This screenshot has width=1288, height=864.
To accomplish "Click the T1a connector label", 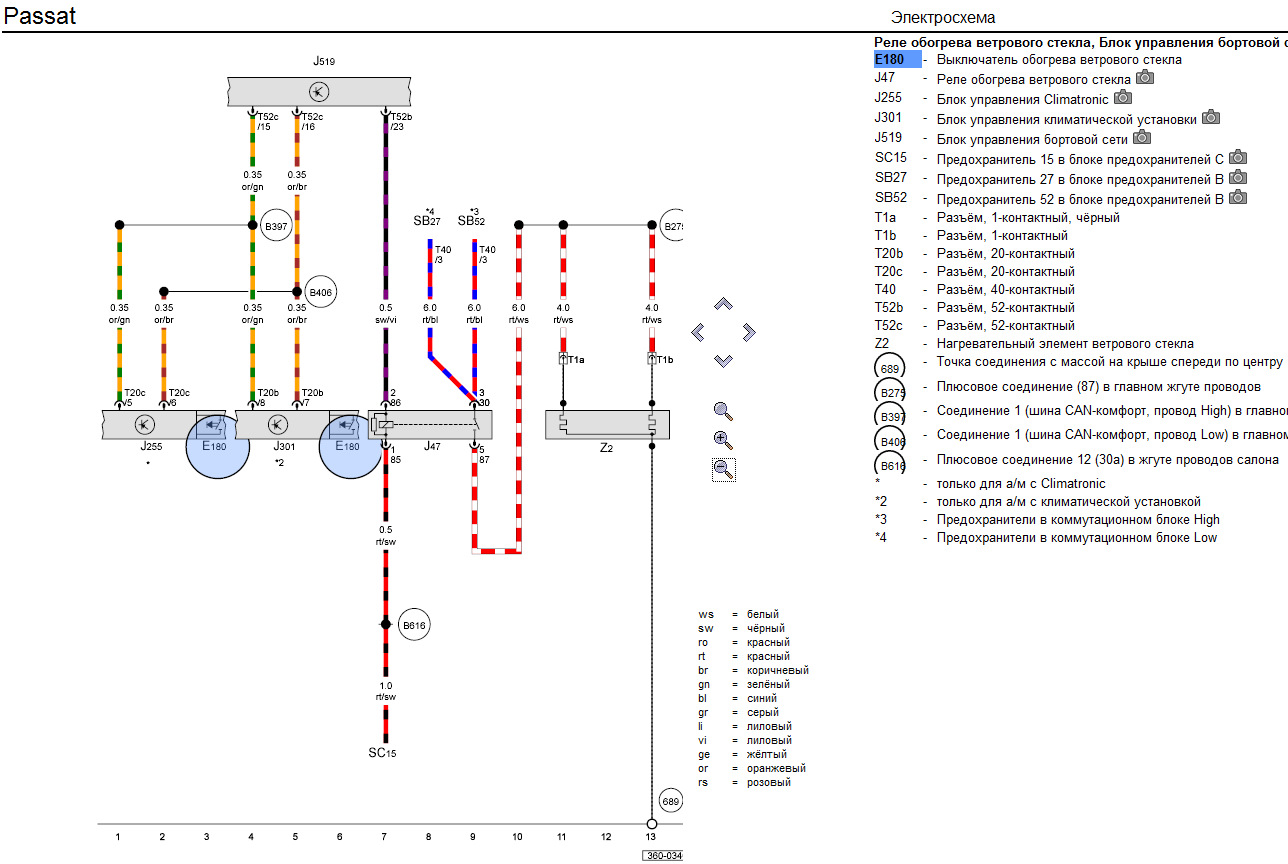I will point(576,359).
